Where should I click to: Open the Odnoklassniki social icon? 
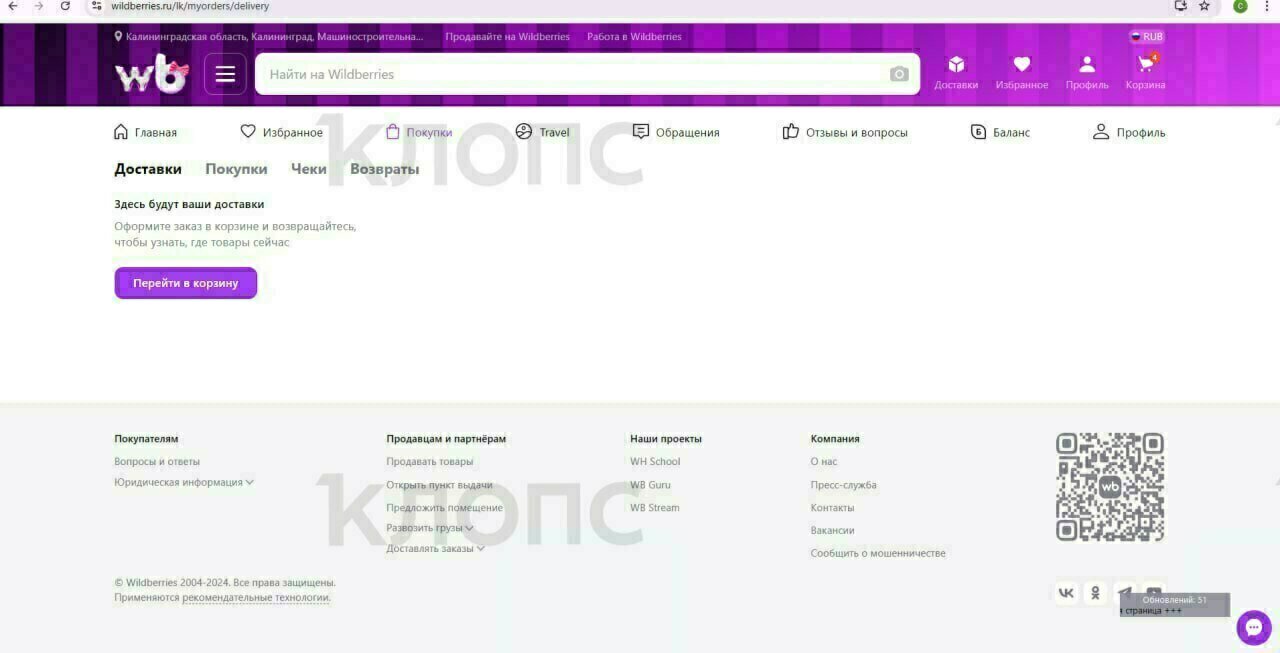[x=1095, y=593]
